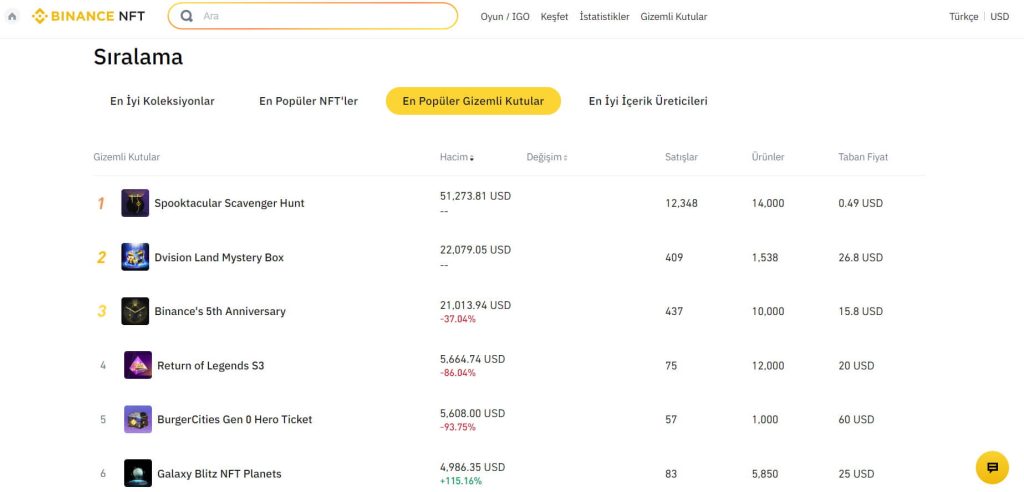This screenshot has height=492, width=1024.
Task: Open the yellow chat support button
Action: [992, 467]
